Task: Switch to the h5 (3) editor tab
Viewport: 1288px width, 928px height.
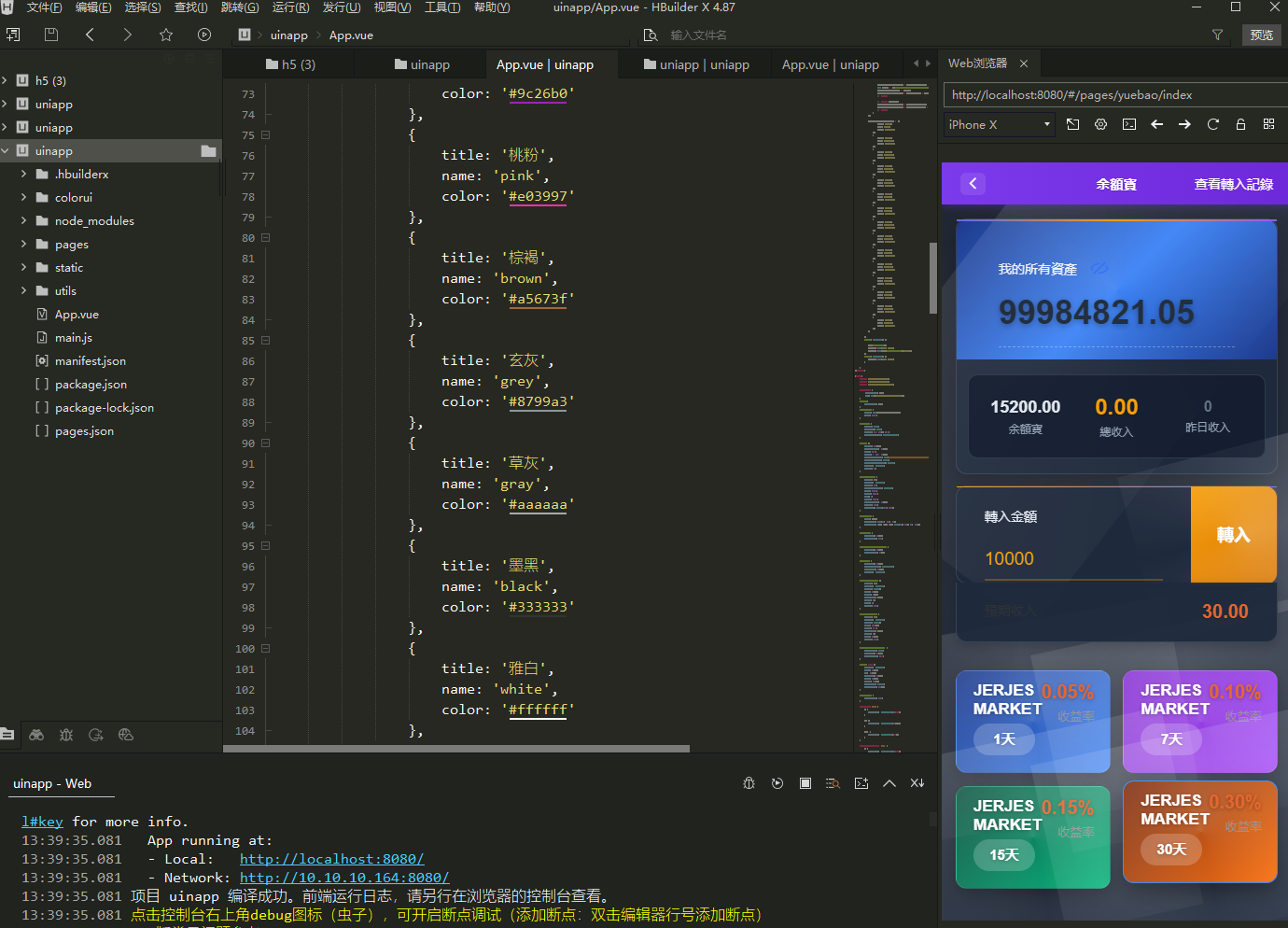Action: tap(290, 64)
